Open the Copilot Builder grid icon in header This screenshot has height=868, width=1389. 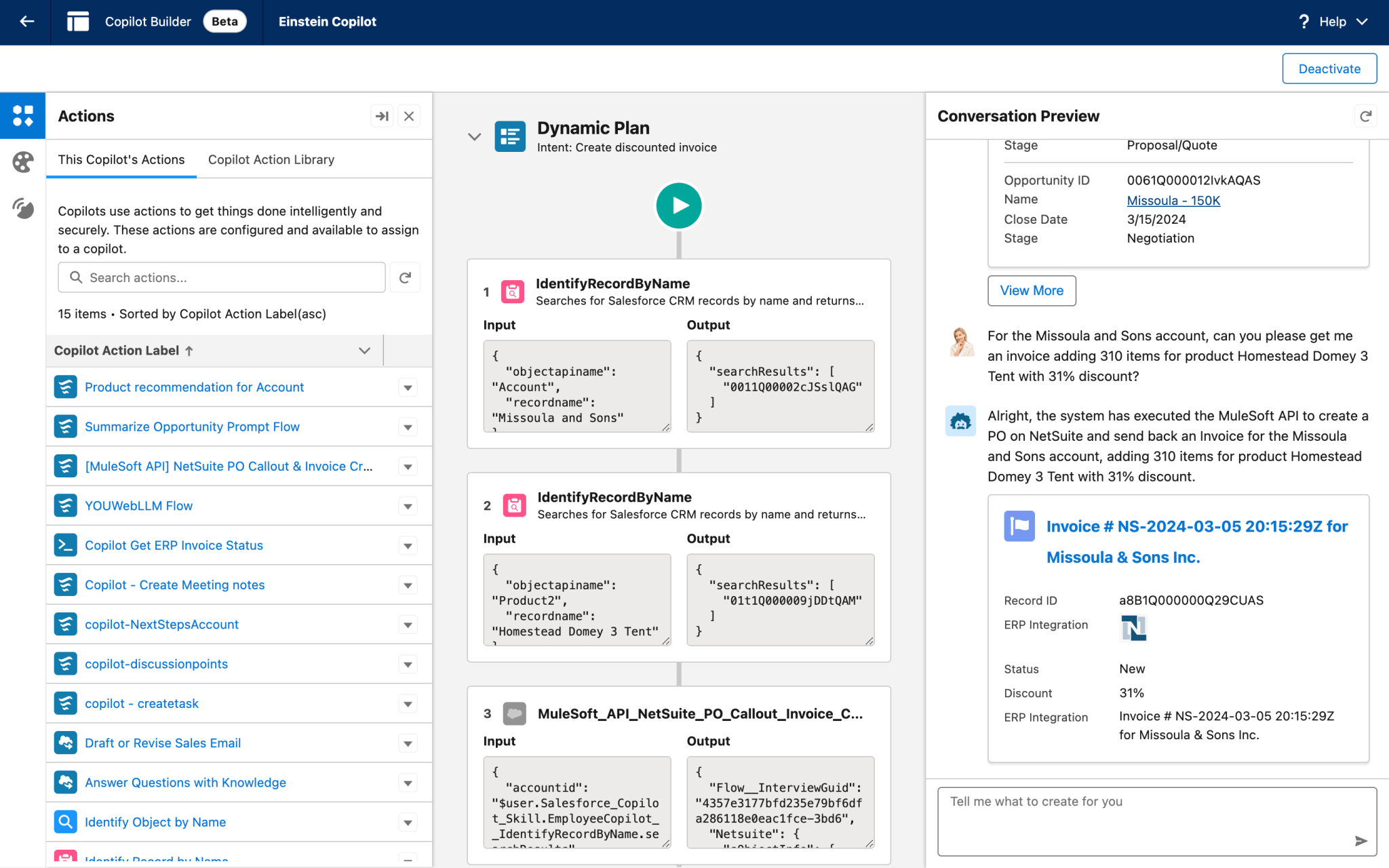(x=78, y=21)
